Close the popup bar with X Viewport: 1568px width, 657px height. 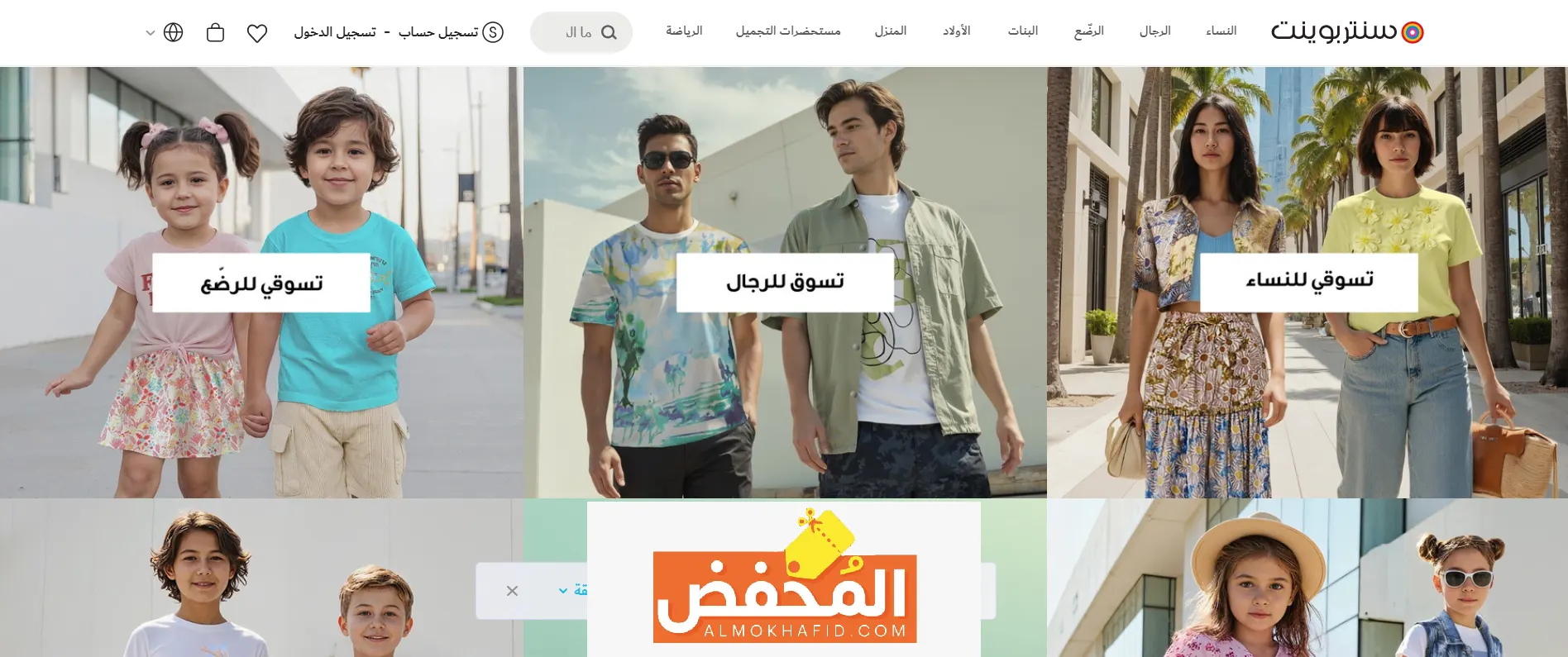(x=512, y=591)
